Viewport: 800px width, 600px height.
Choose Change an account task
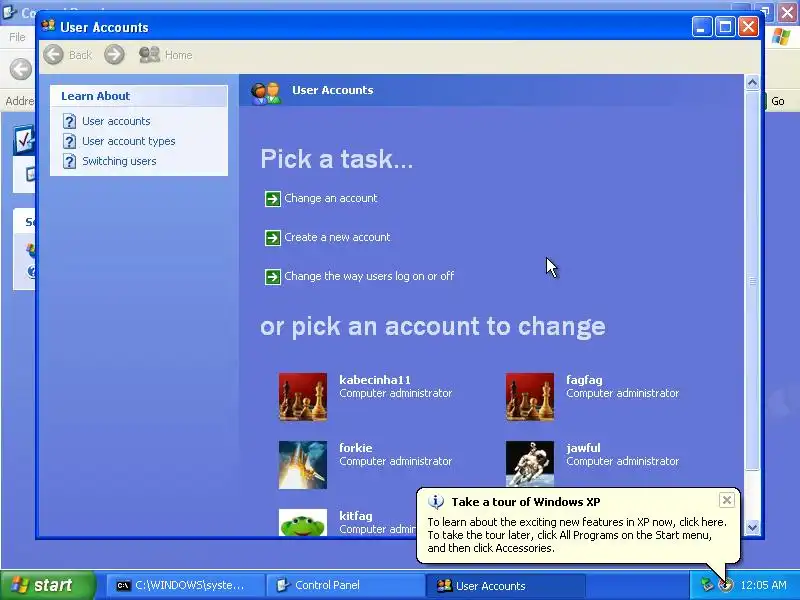(331, 198)
